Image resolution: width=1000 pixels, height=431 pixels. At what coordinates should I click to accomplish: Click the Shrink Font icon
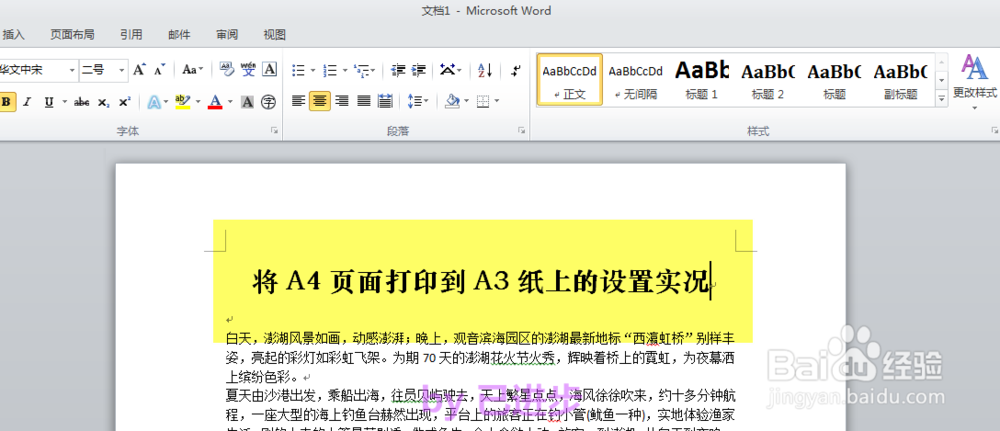pos(159,70)
